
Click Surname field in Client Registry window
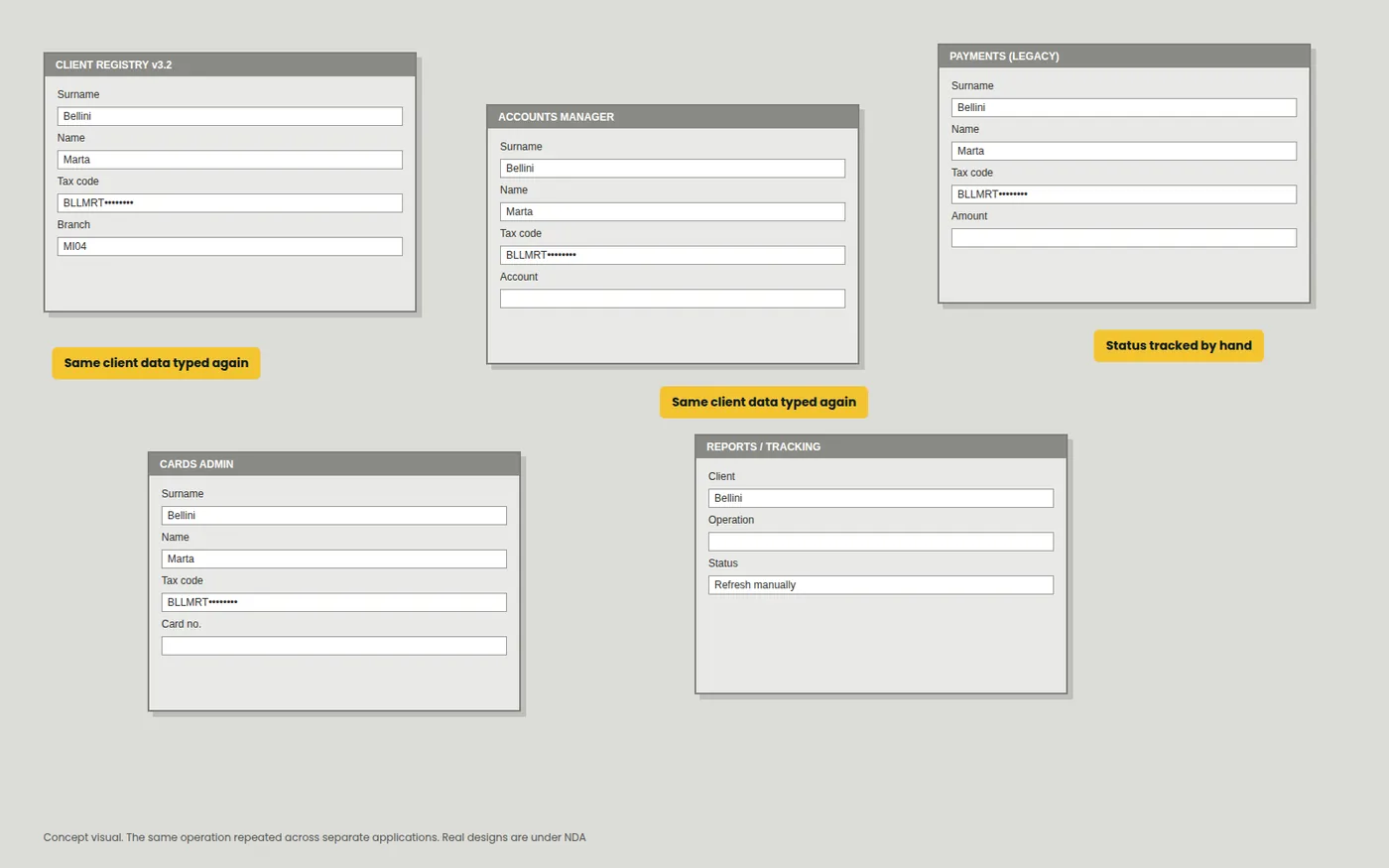tap(230, 116)
